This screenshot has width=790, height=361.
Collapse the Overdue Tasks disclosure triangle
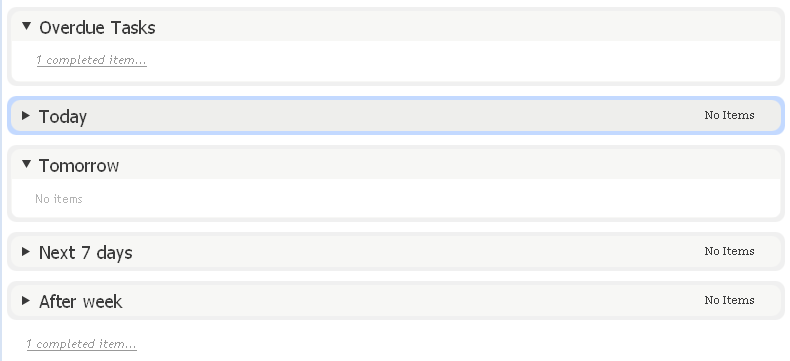[x=27, y=26]
